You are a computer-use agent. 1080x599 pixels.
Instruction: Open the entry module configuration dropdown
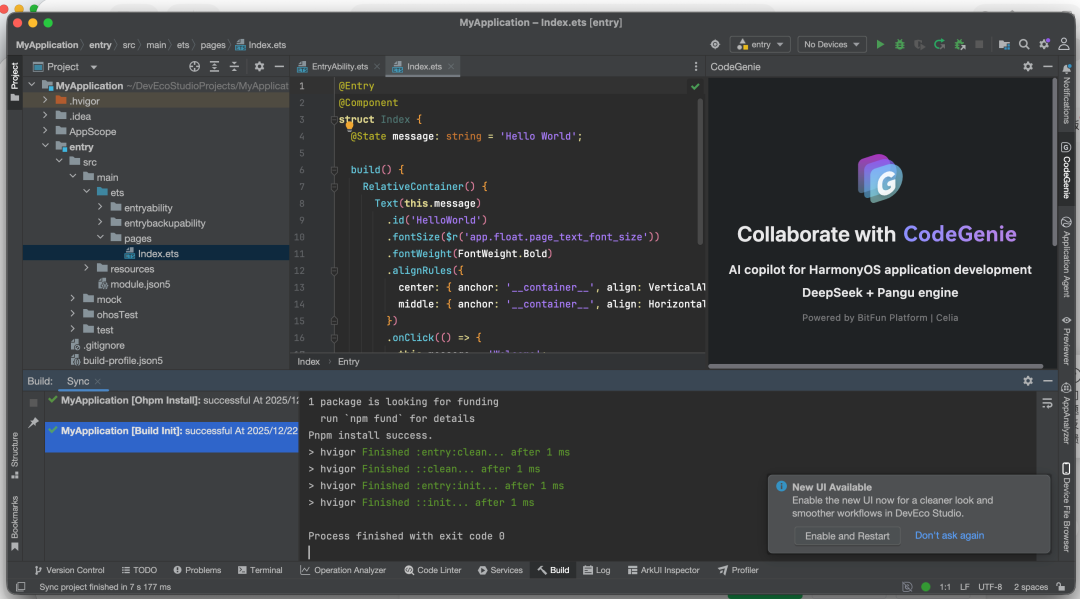(760, 44)
